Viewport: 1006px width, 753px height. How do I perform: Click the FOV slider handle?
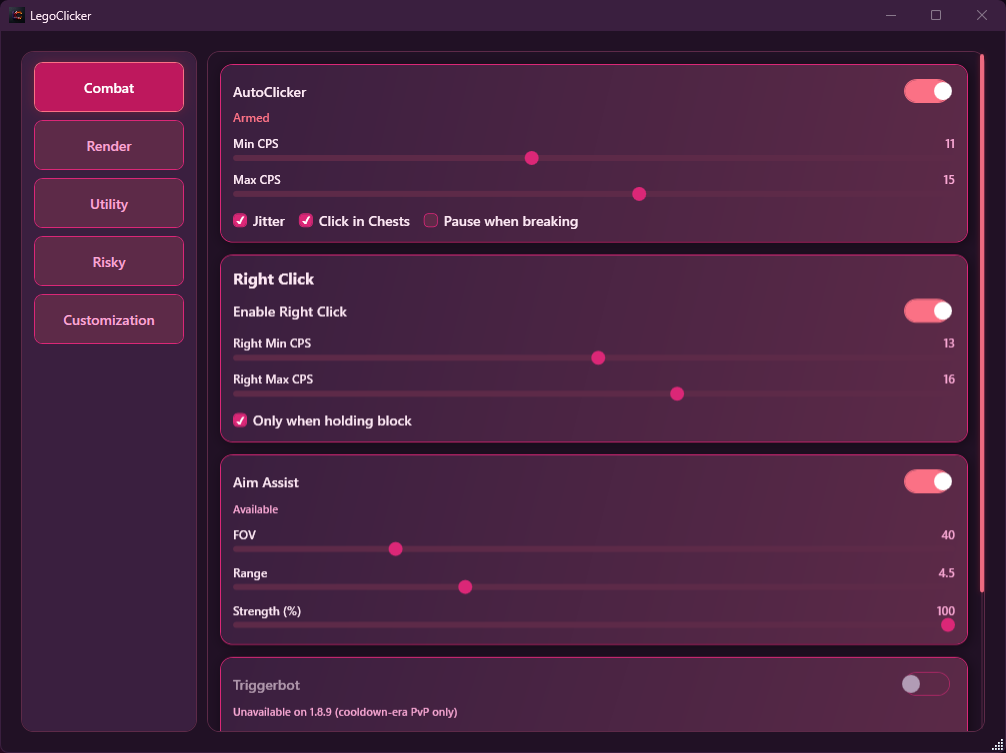click(x=395, y=549)
